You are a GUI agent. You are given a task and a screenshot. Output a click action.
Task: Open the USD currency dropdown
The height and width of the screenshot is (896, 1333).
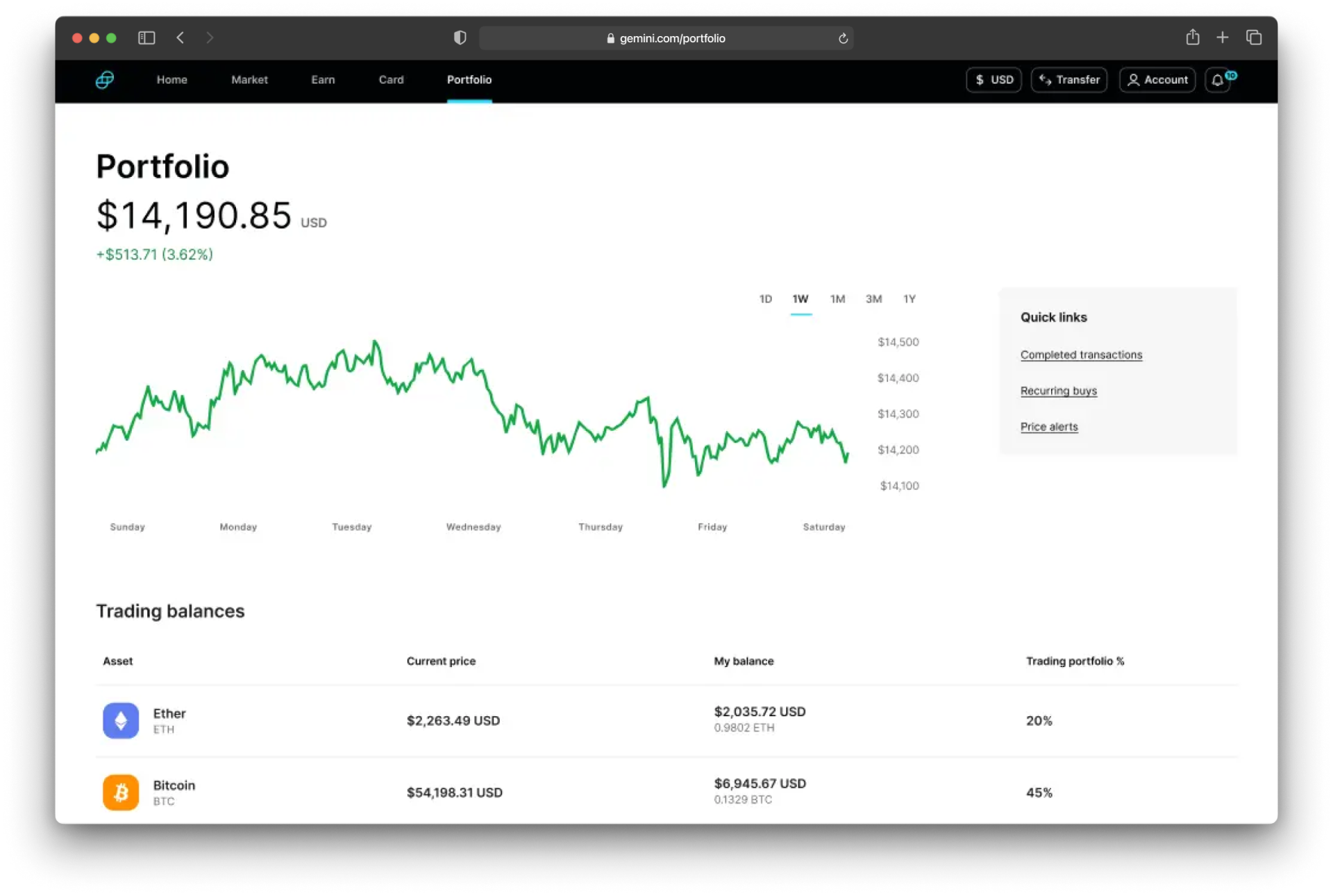click(994, 80)
